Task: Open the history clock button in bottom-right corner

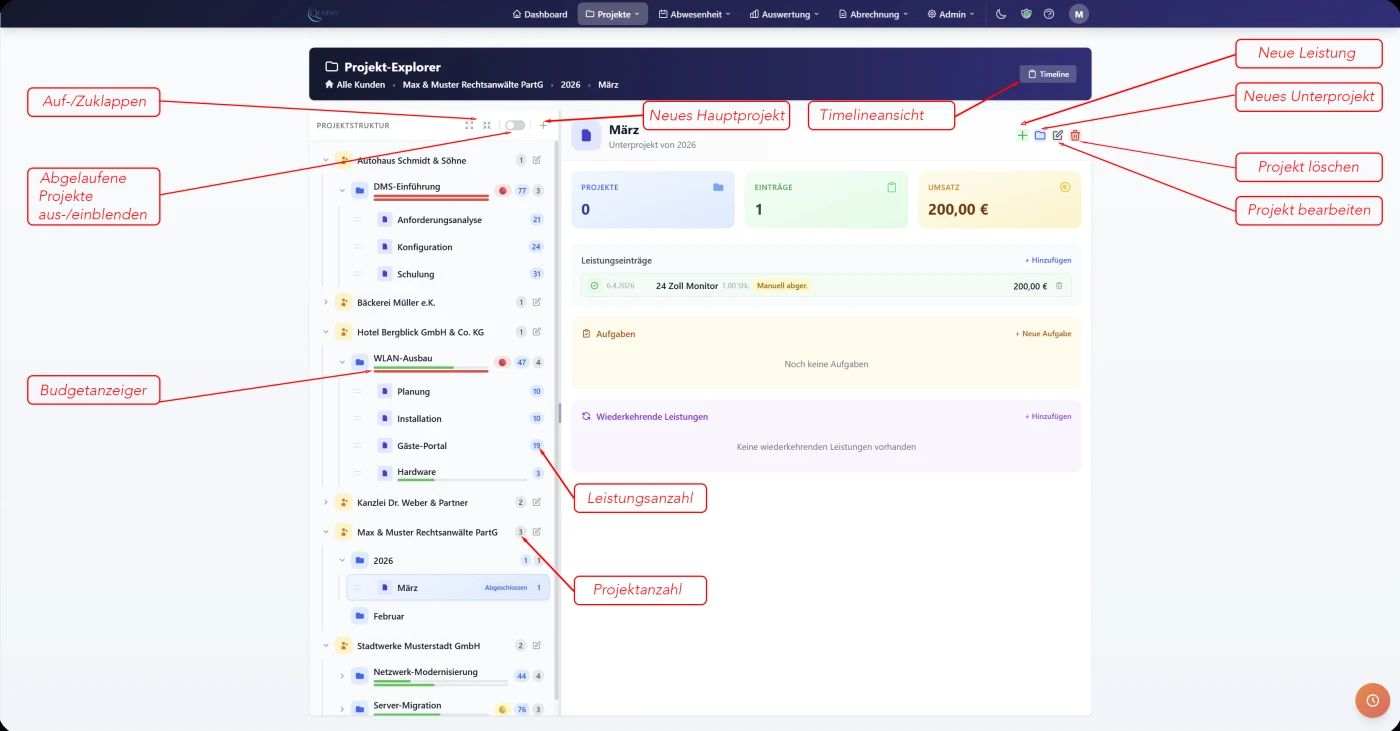Action: pos(1372,700)
